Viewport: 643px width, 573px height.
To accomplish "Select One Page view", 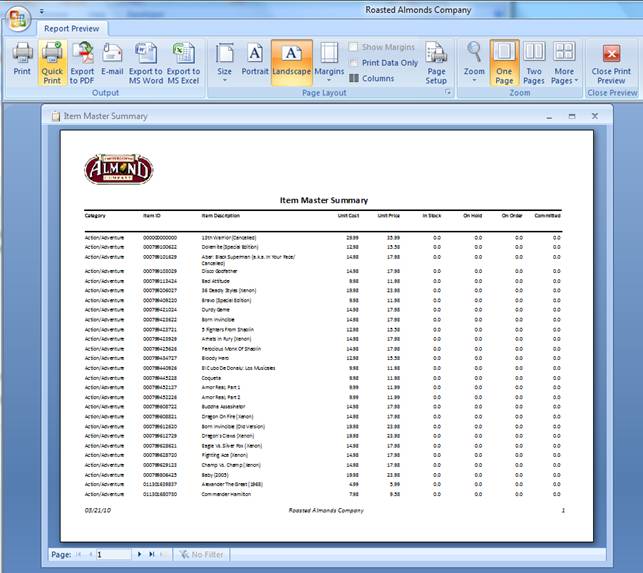I will pos(504,62).
